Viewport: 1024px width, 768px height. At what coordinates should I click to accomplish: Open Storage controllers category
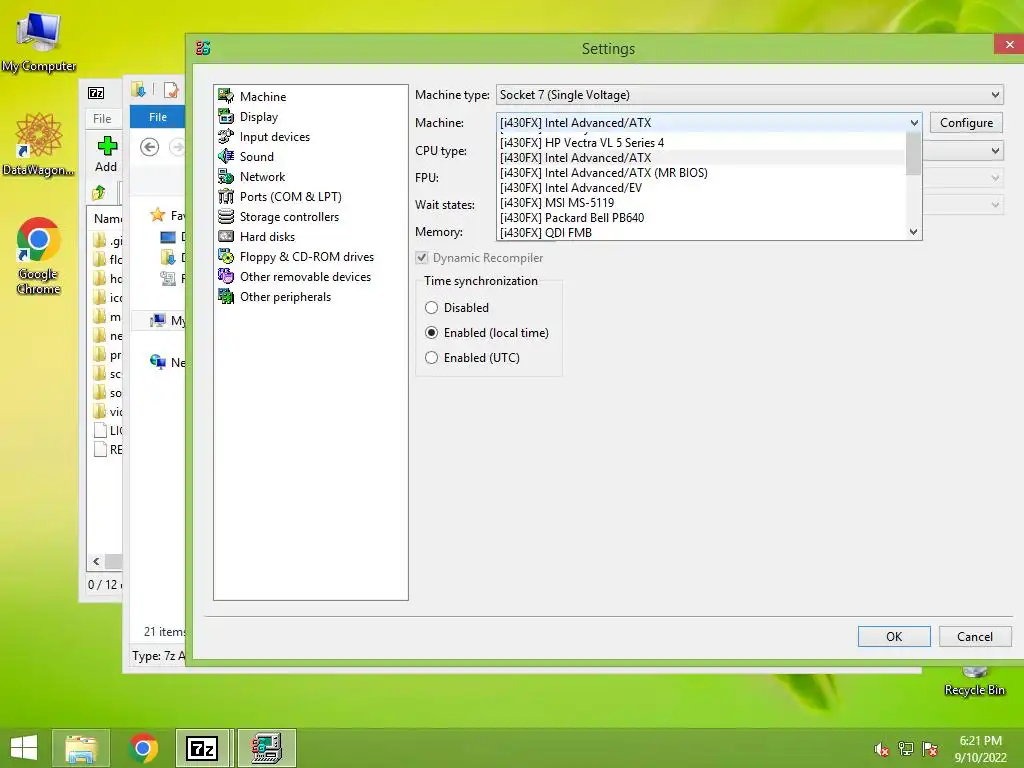pyautogui.click(x=279, y=217)
